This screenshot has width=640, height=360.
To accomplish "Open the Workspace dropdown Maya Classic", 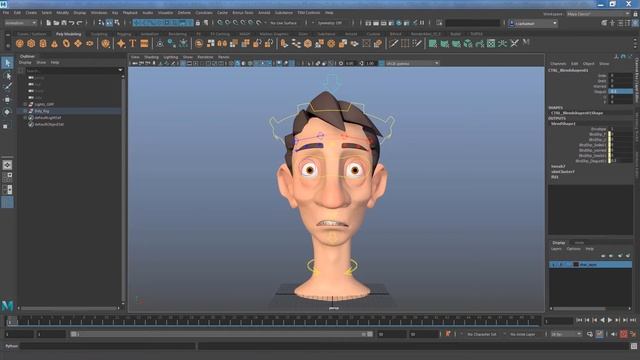I will tap(598, 13).
